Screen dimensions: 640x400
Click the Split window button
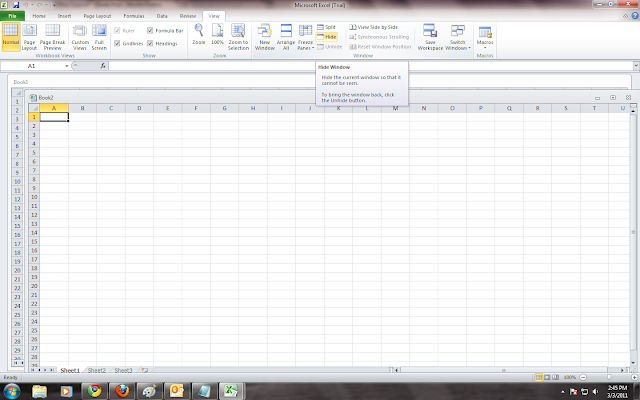(x=327, y=27)
